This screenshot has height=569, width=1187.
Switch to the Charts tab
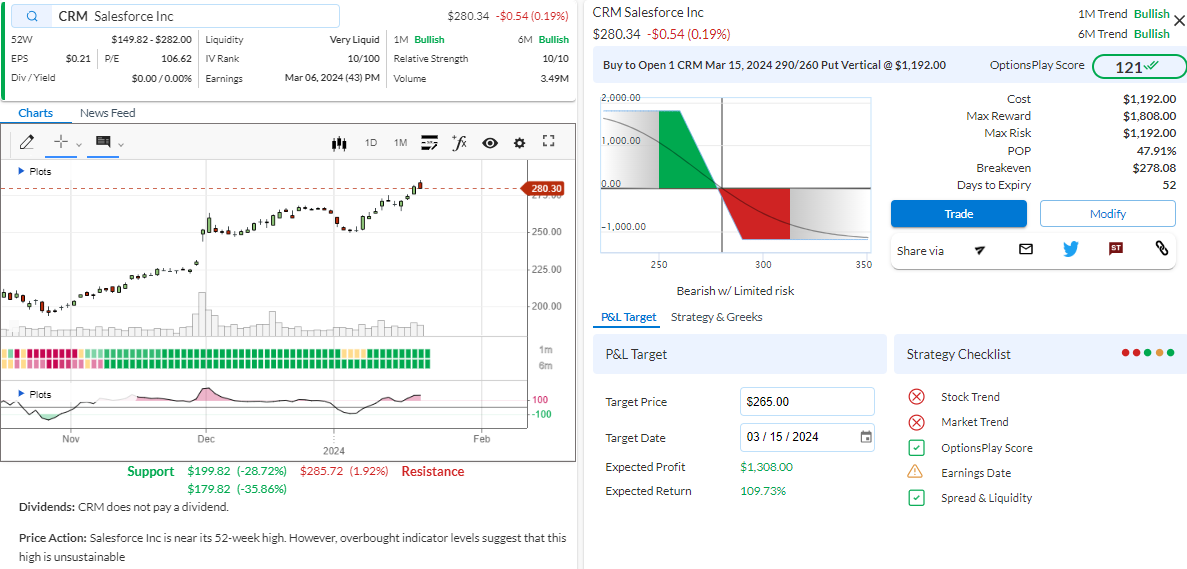coord(36,113)
